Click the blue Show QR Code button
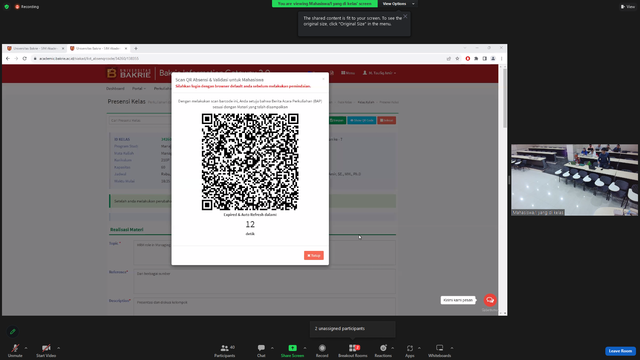This screenshot has height=360, width=640. 362,120
